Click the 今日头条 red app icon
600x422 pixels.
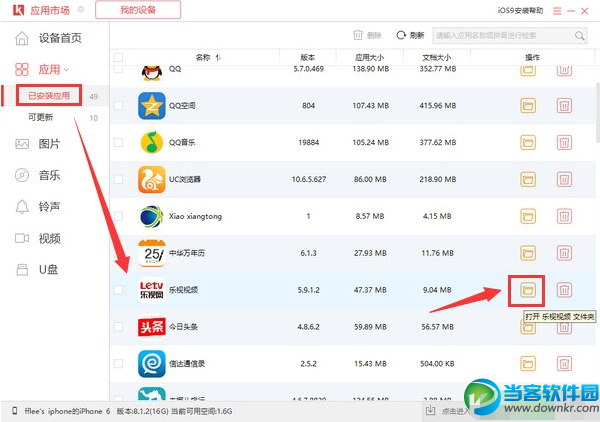152,327
